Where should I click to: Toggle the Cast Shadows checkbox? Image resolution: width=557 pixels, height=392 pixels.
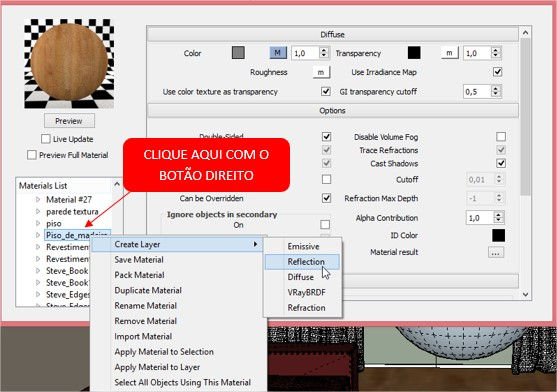click(501, 163)
